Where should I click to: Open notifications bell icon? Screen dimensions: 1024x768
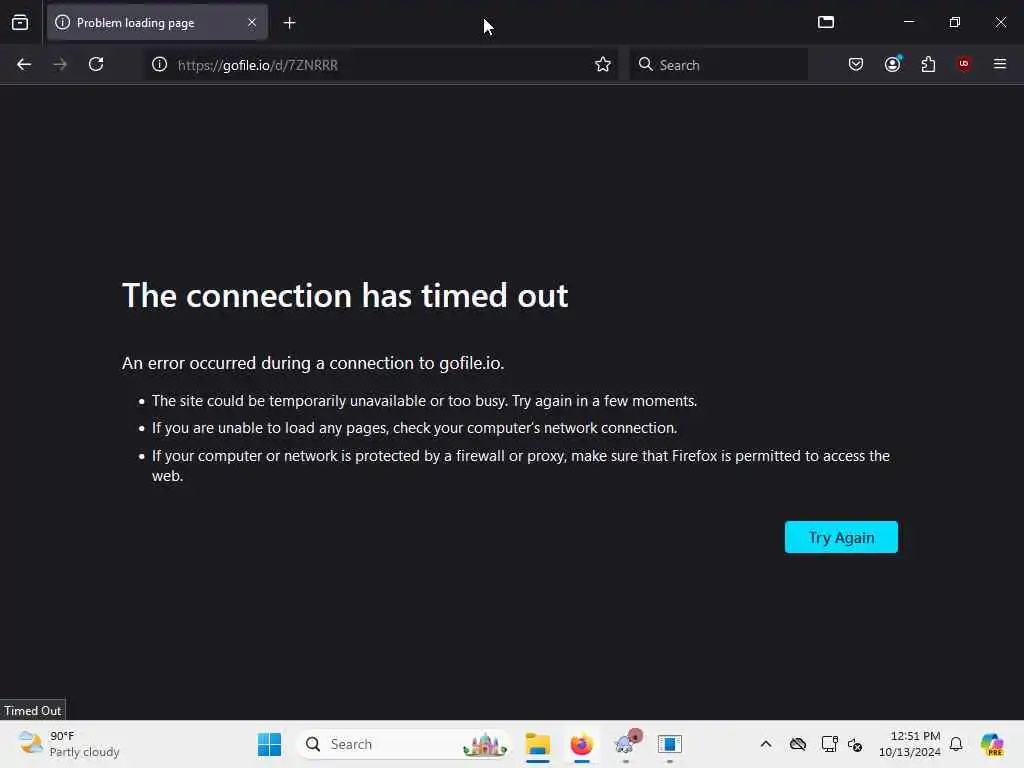[x=956, y=744]
